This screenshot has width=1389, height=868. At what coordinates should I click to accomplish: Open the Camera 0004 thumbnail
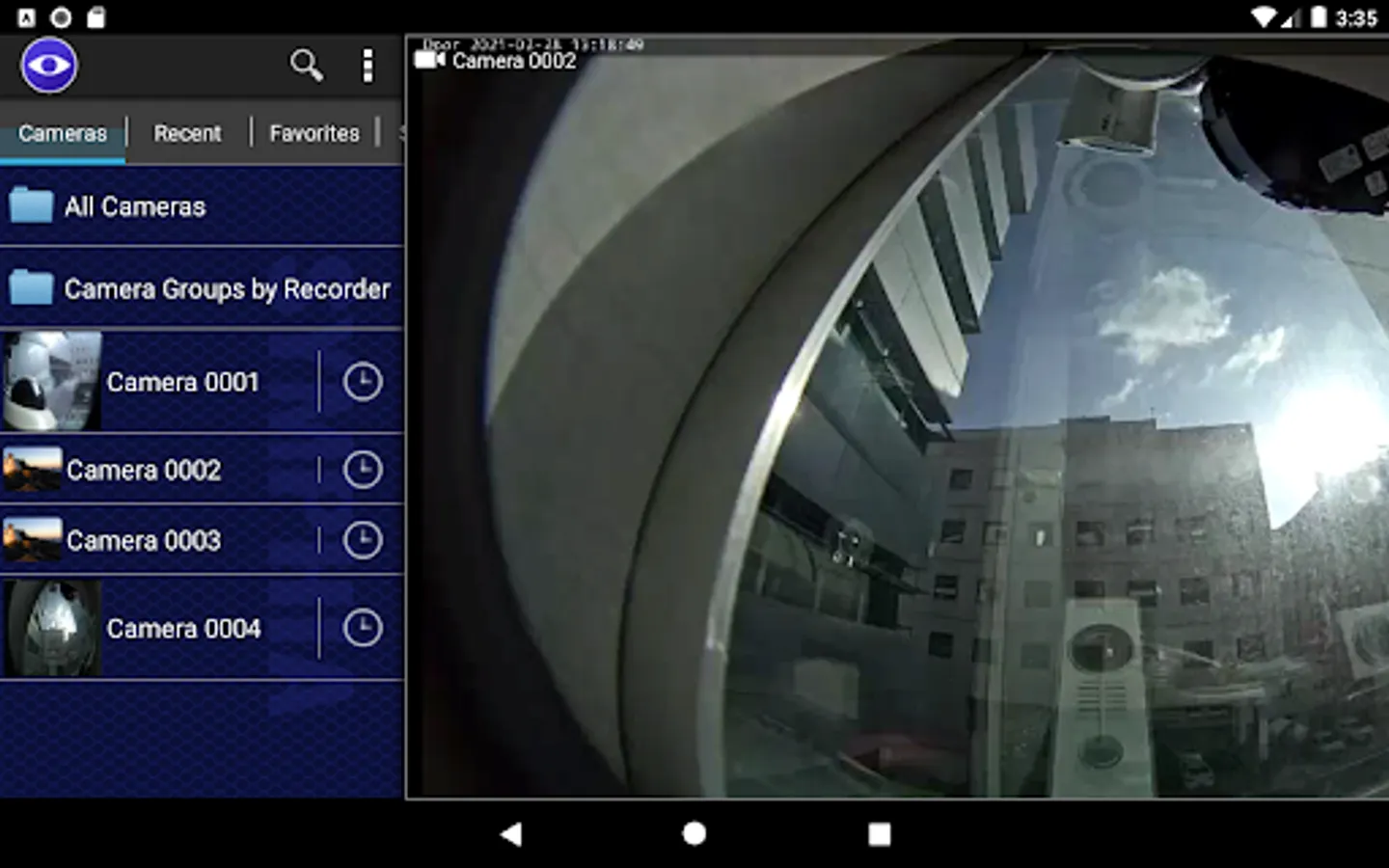coord(51,628)
